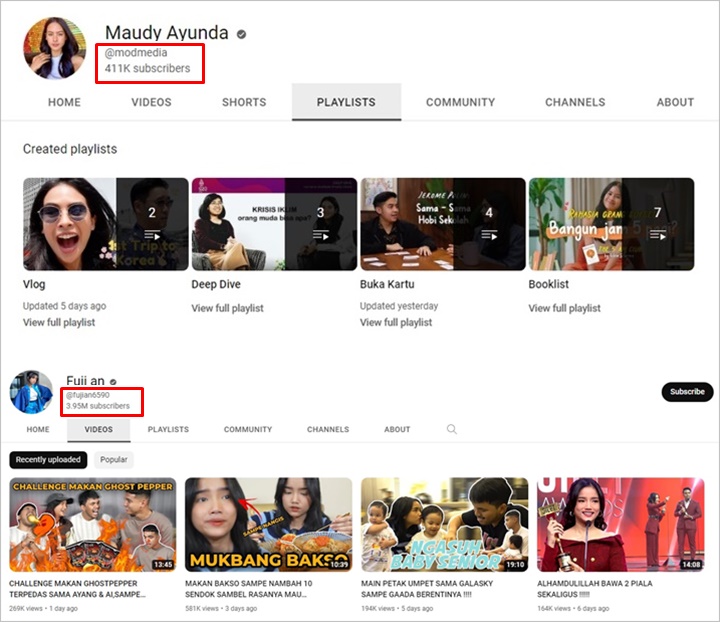Viewport: 720px width, 622px height.
Task: Play the Ngasuh Baby Senior video thumbnail
Action: click(x=444, y=525)
